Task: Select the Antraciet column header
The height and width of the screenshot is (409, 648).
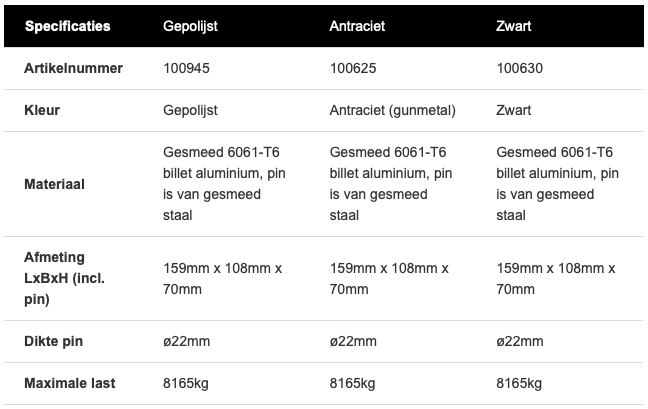Action: (x=355, y=26)
